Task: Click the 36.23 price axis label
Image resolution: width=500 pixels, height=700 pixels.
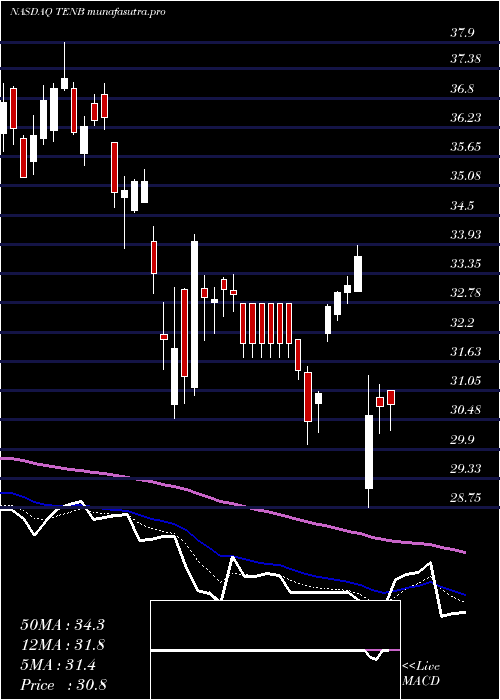Action: 465,118
